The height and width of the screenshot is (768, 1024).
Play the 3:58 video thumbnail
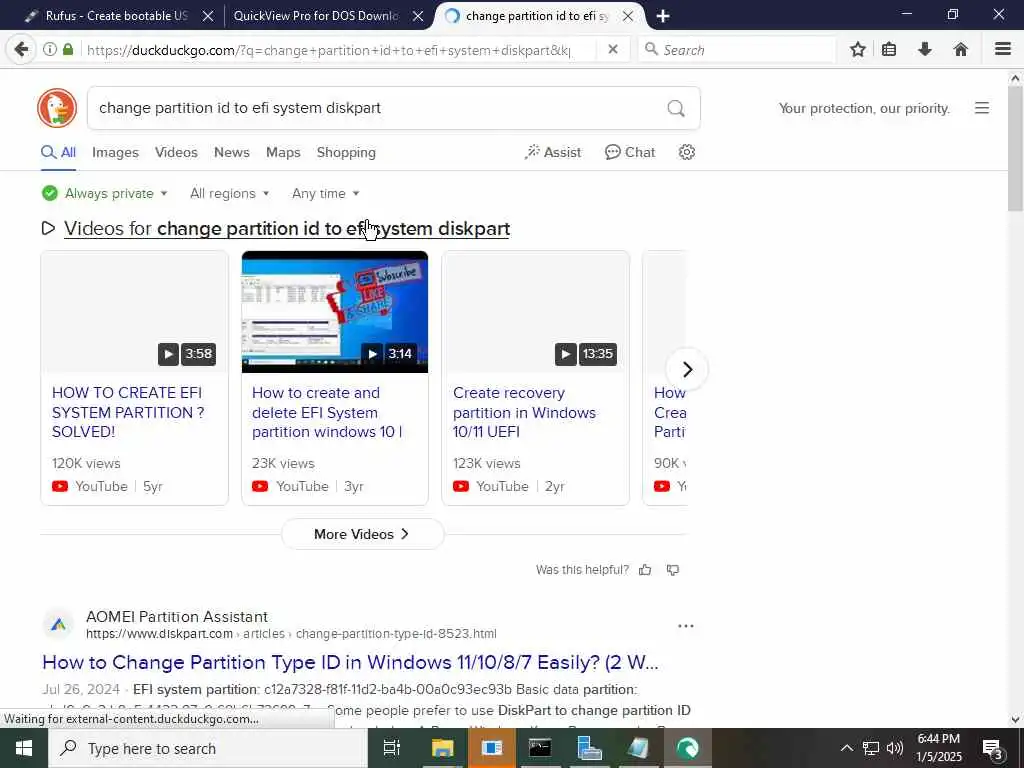click(x=135, y=312)
